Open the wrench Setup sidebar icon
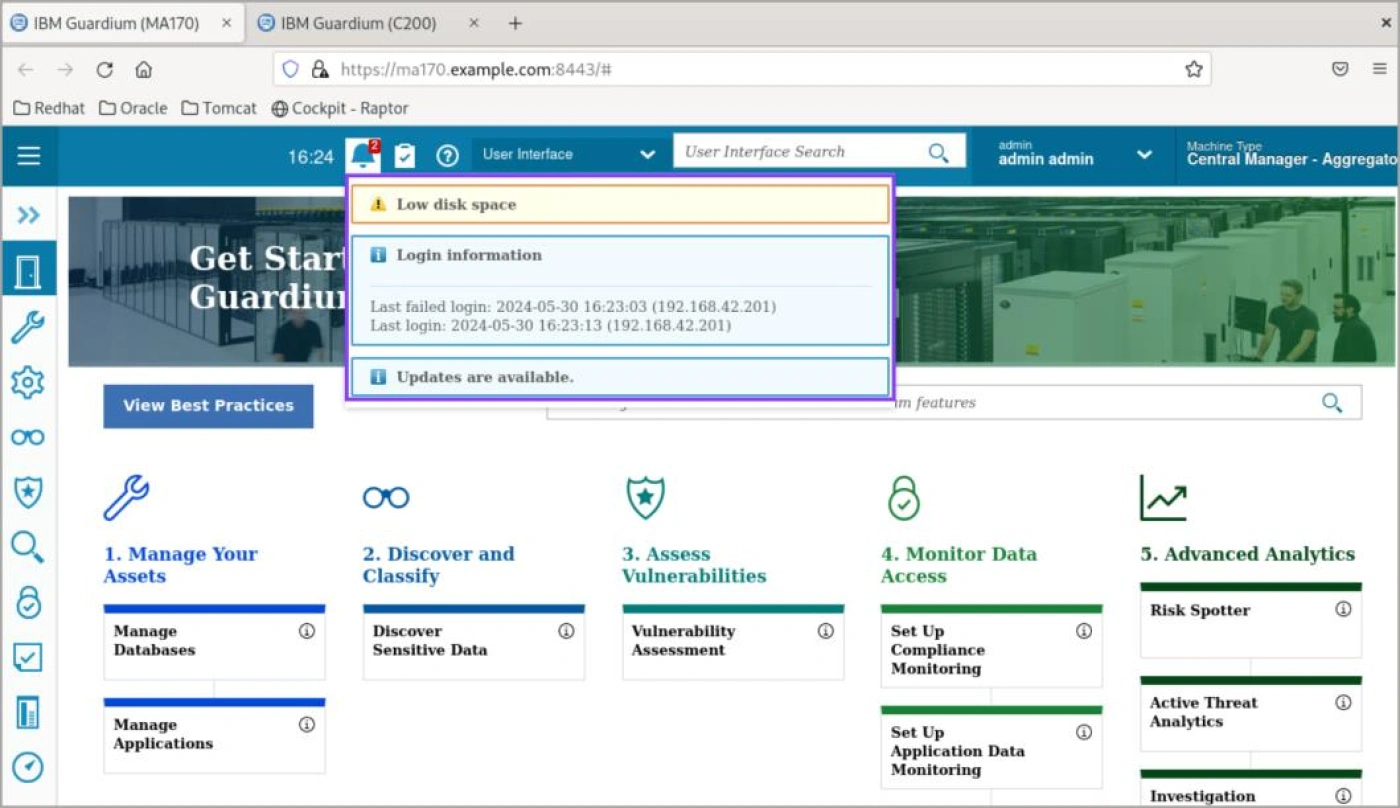Screen dimensions: 1400x808 tap(28, 326)
